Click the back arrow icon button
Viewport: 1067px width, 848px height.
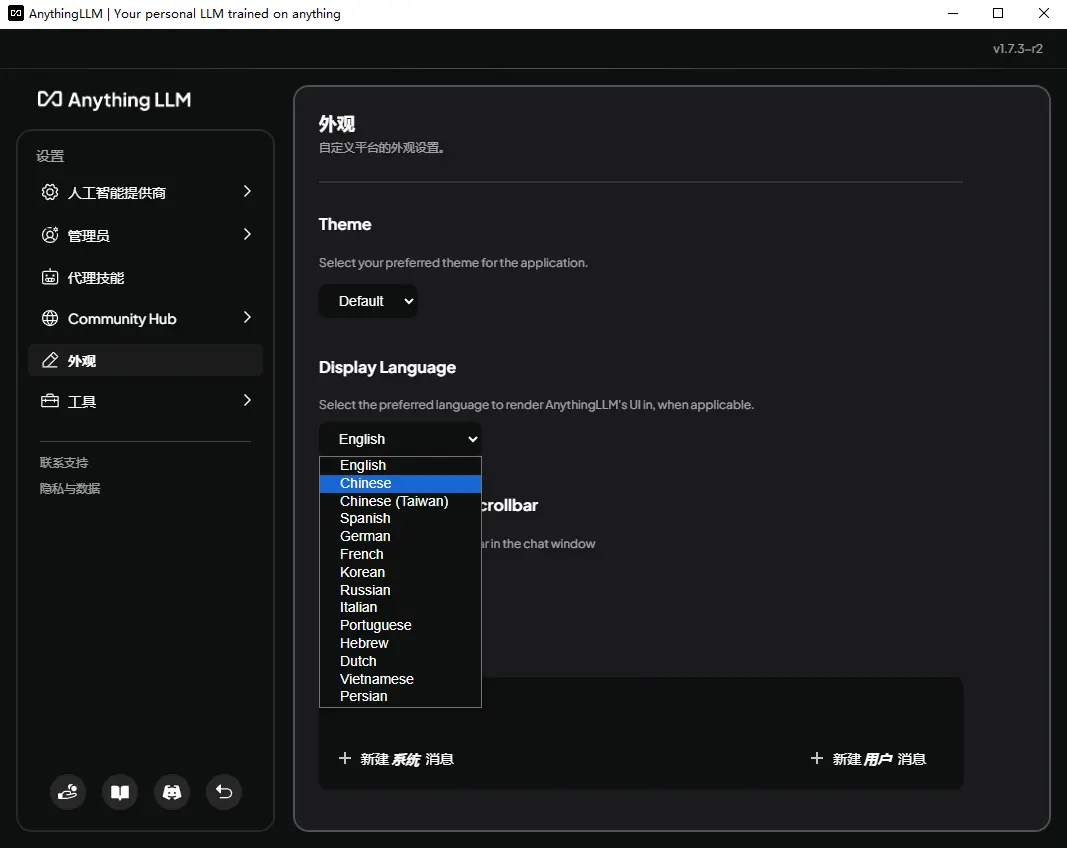point(224,792)
